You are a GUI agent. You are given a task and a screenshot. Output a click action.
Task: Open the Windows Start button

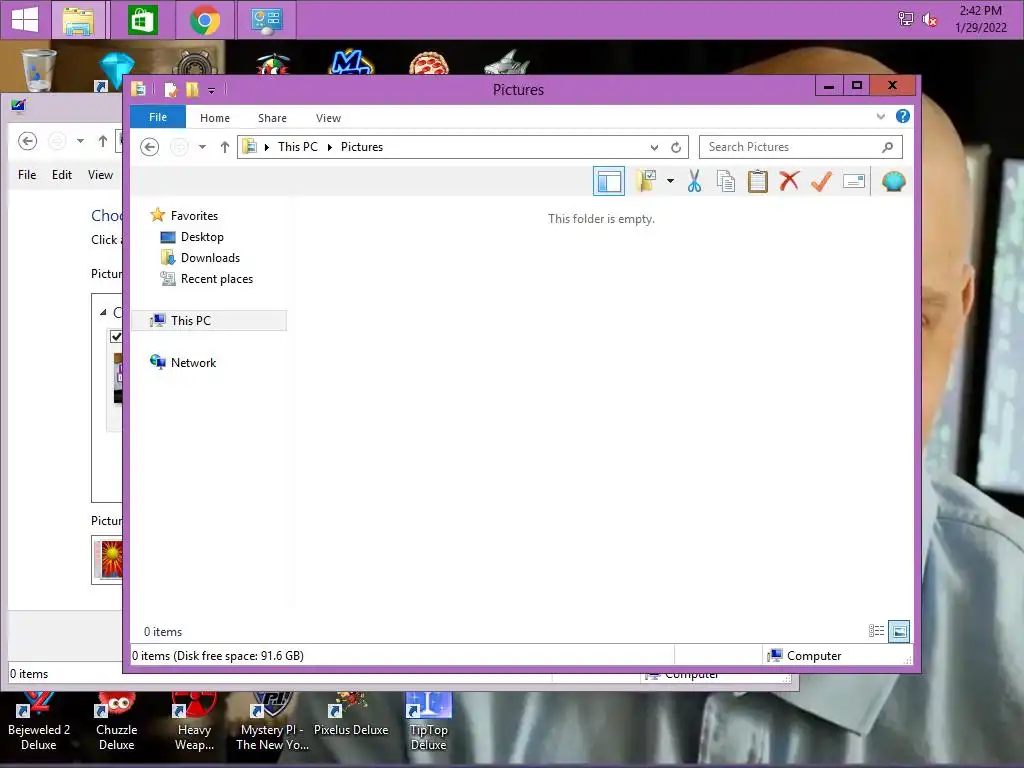pyautogui.click(x=25, y=20)
